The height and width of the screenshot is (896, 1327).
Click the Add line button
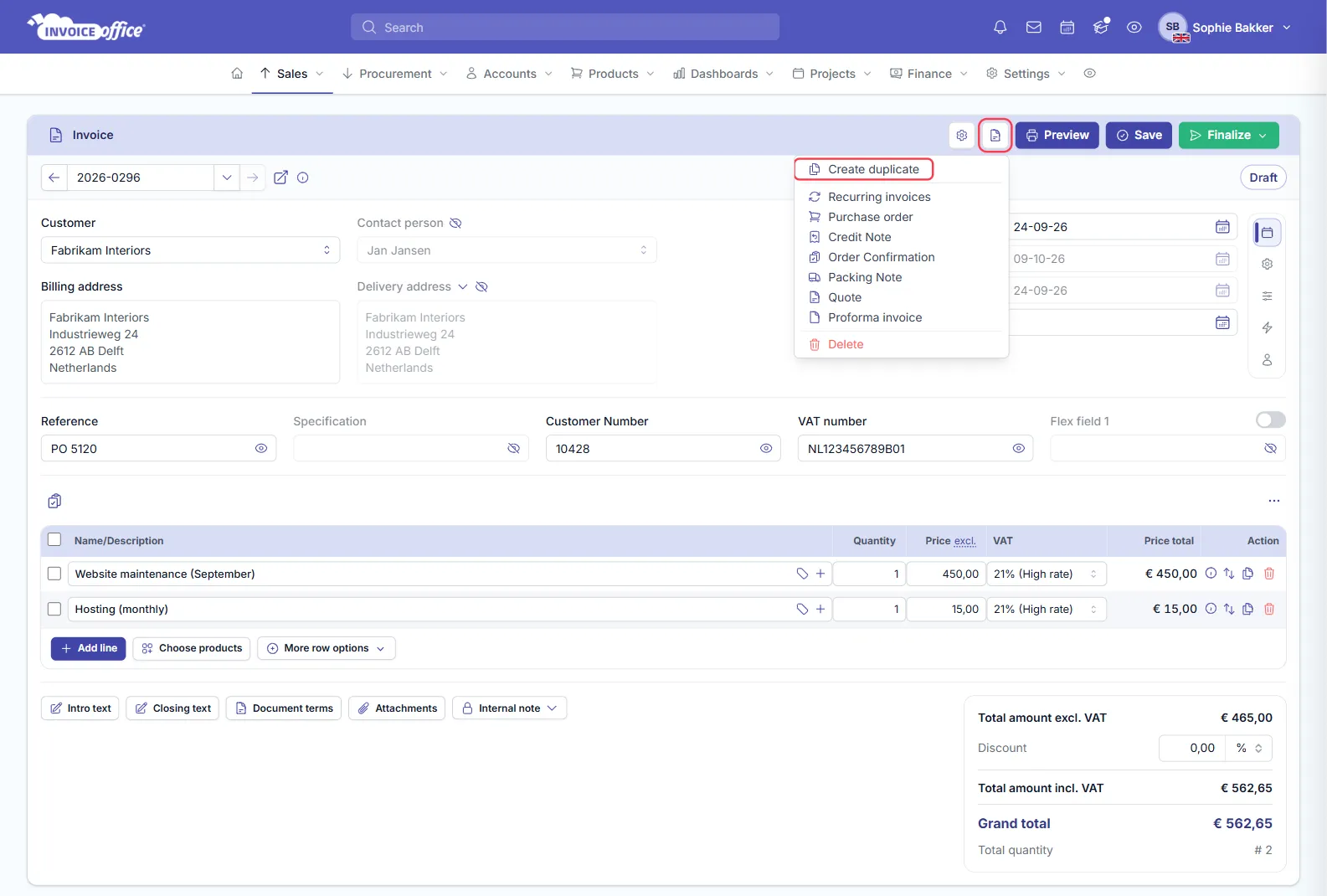(89, 648)
